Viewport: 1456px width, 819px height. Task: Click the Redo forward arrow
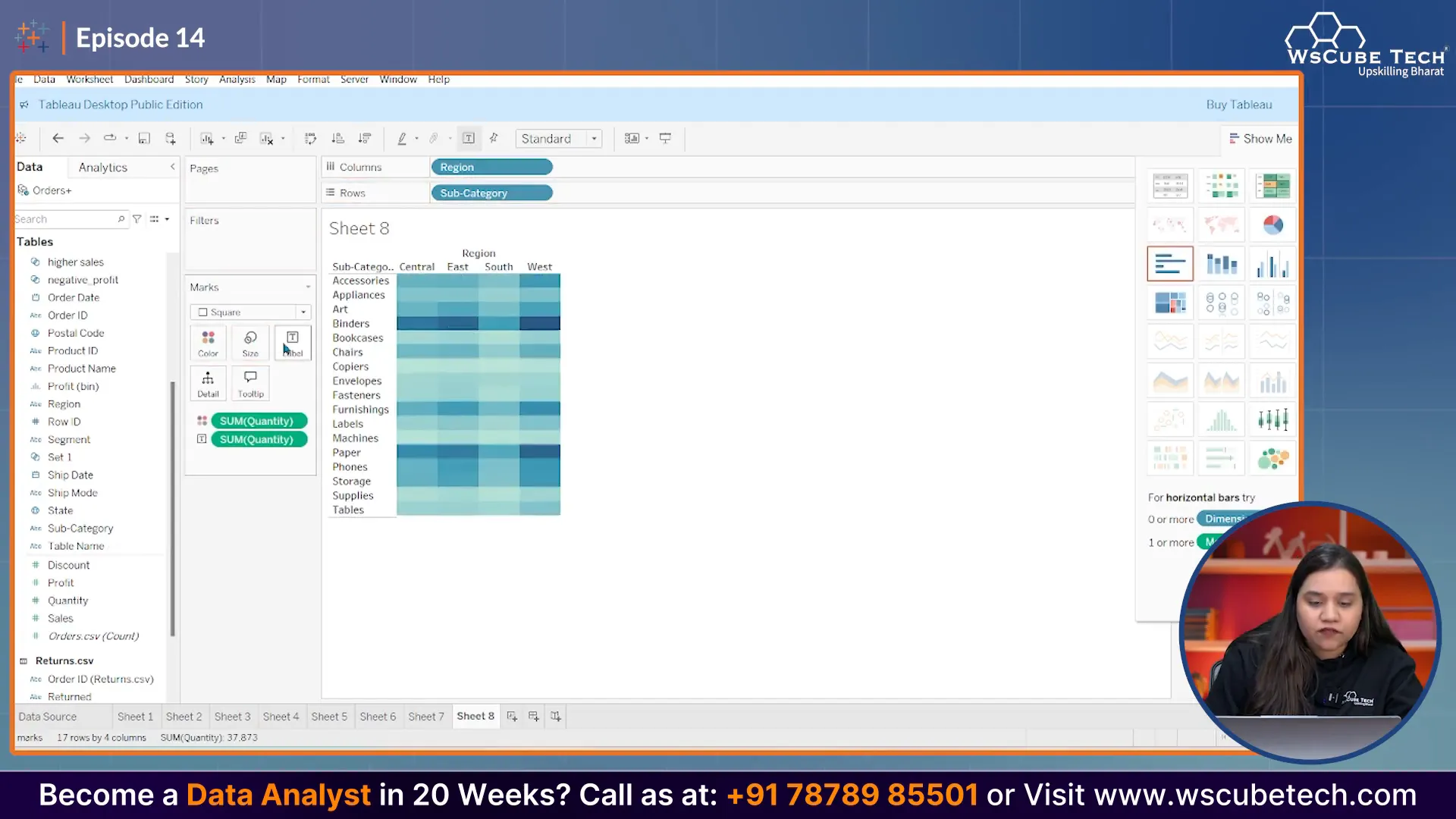coord(85,139)
